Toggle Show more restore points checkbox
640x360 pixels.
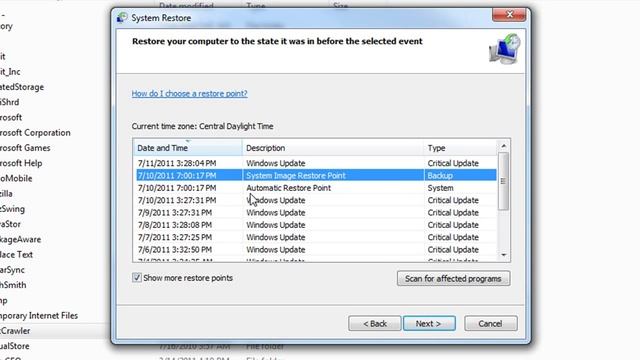(x=137, y=278)
